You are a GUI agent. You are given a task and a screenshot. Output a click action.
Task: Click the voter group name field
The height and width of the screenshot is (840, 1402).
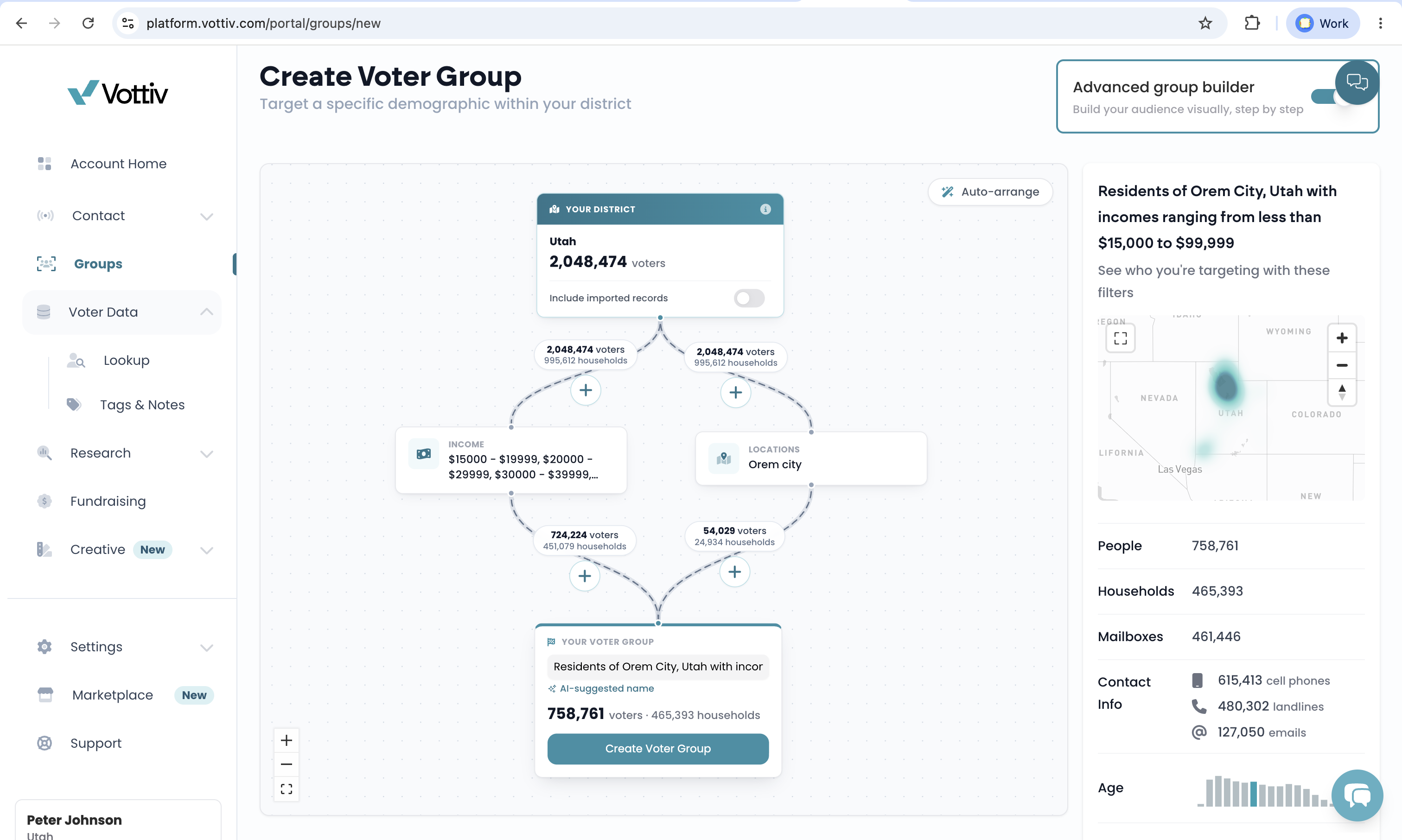[x=658, y=666]
